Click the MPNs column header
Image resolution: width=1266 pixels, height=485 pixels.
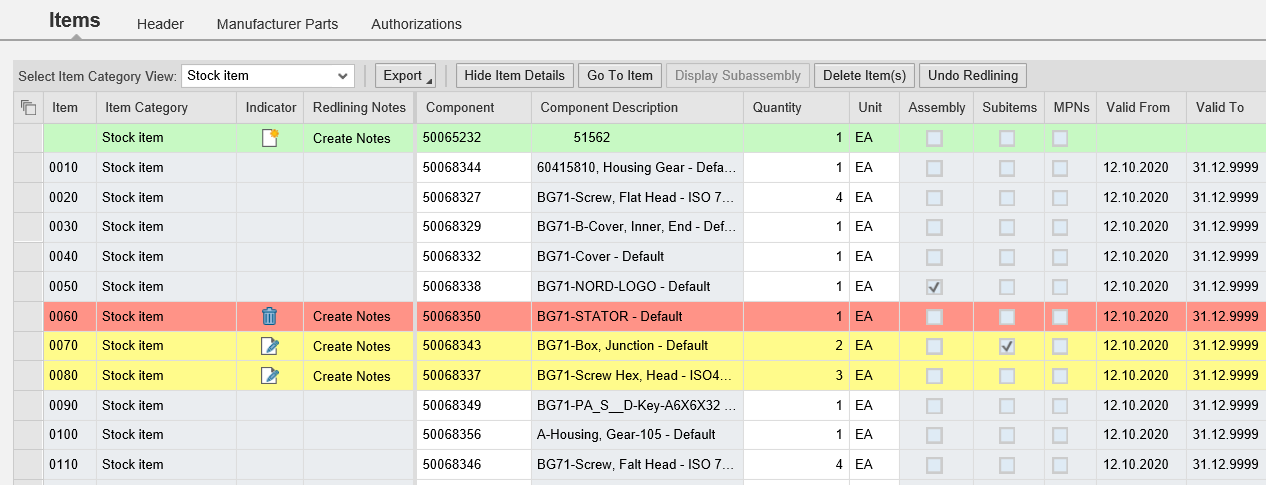(x=1069, y=108)
